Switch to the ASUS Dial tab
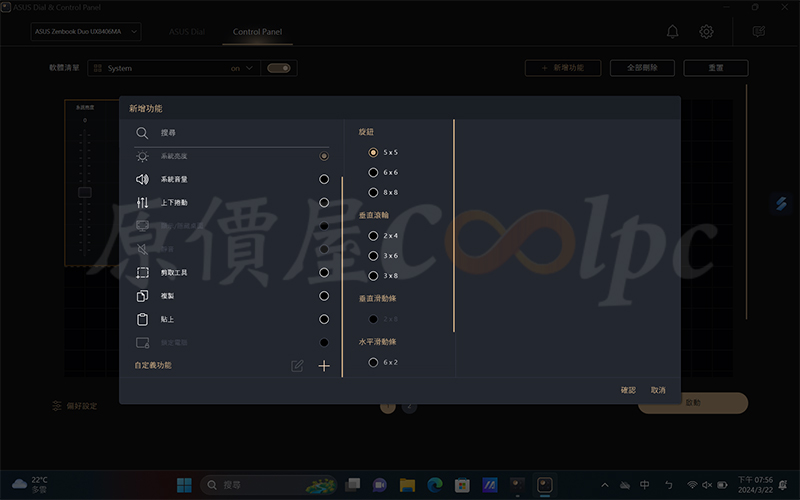The image size is (800, 500). (187, 32)
